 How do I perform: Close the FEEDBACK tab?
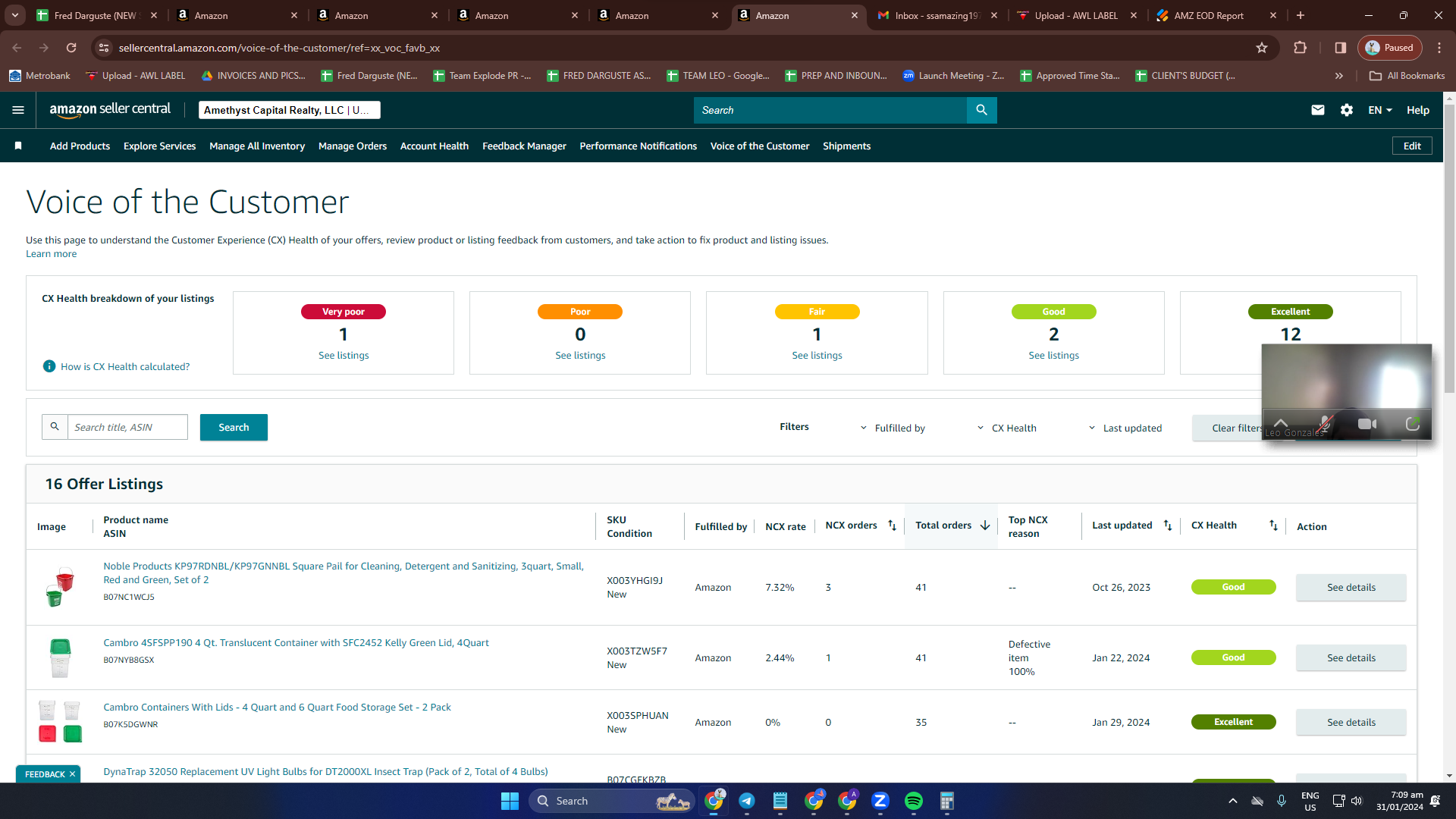click(72, 774)
